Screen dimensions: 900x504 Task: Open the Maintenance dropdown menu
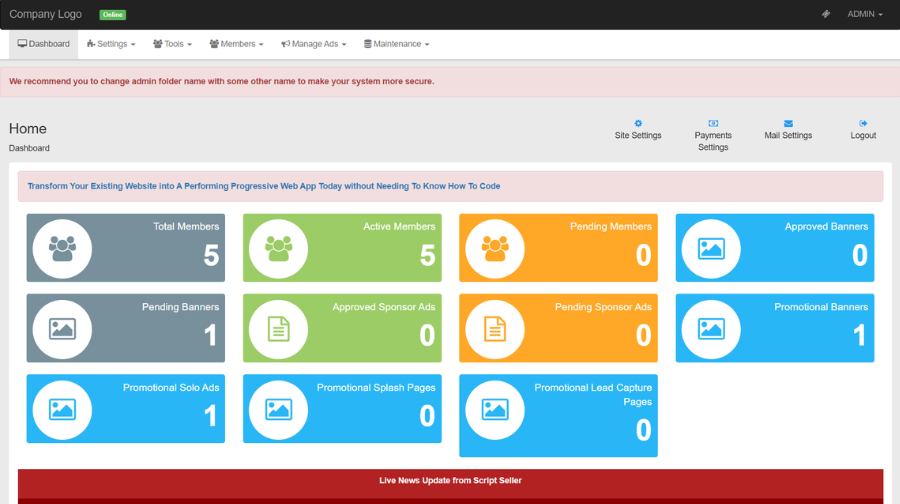[x=397, y=44]
